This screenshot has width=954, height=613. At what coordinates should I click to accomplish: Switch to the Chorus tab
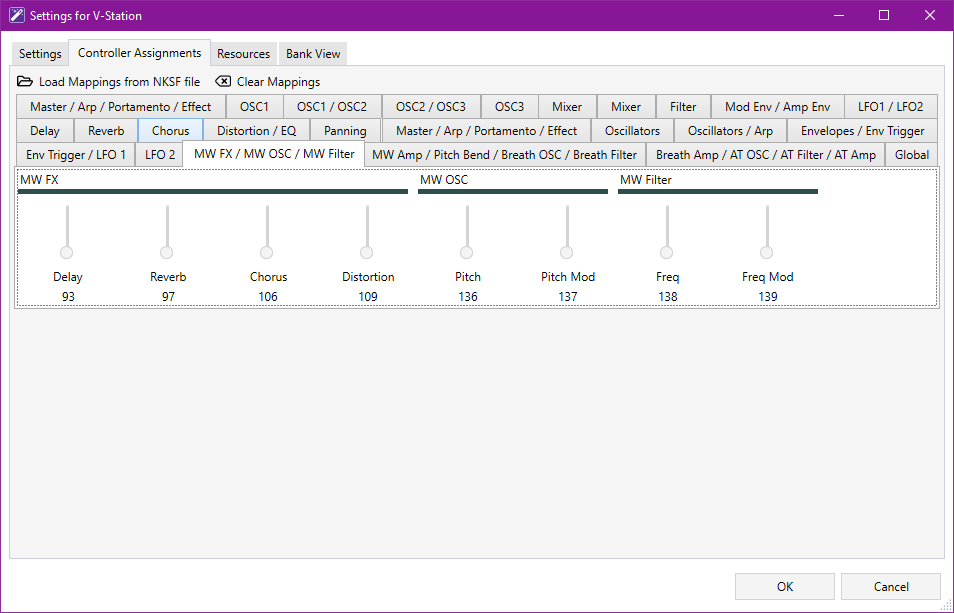170,131
